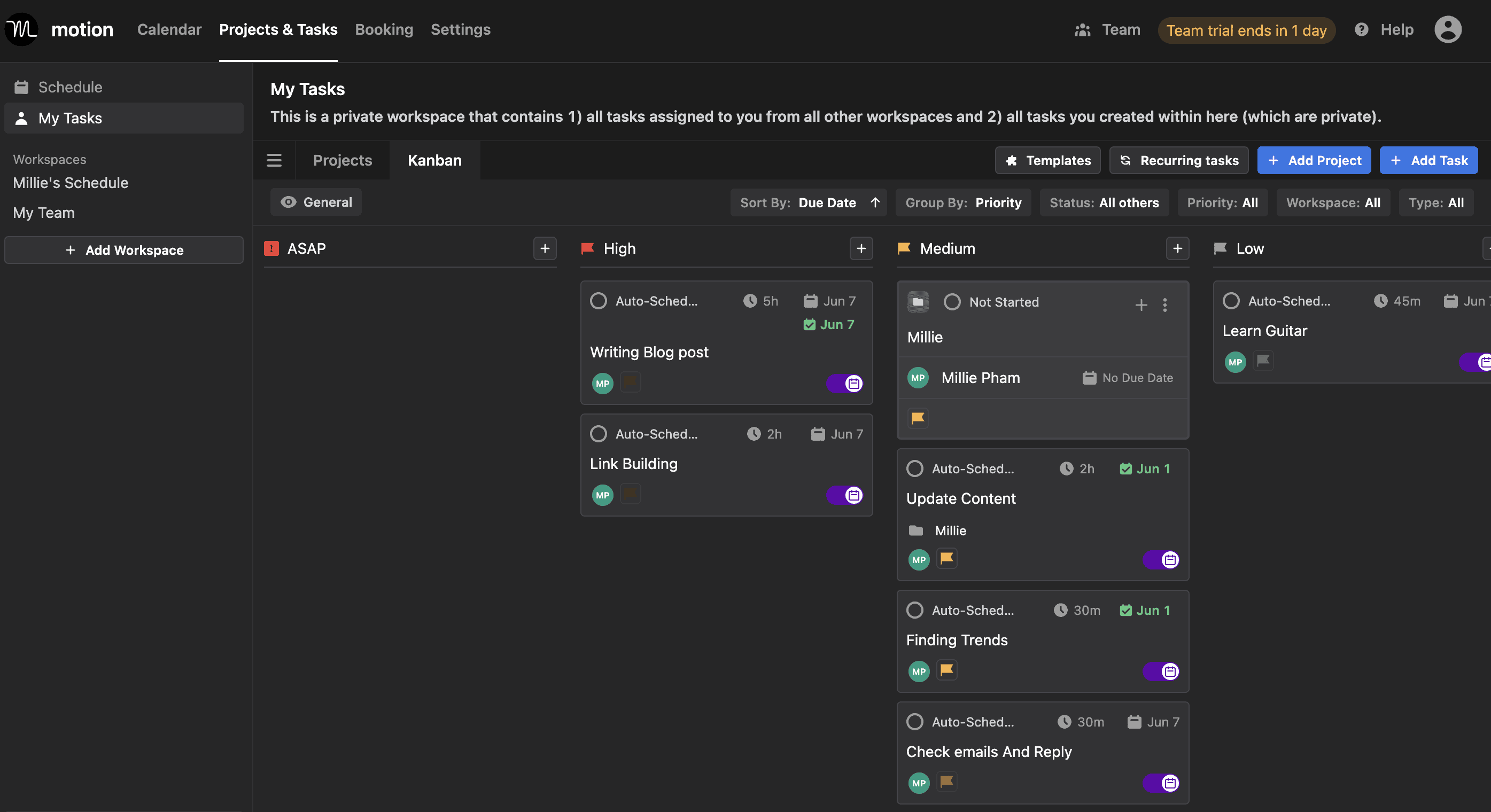This screenshot has width=1491, height=812.
Task: Click the Add Workspace button
Action: click(x=124, y=250)
